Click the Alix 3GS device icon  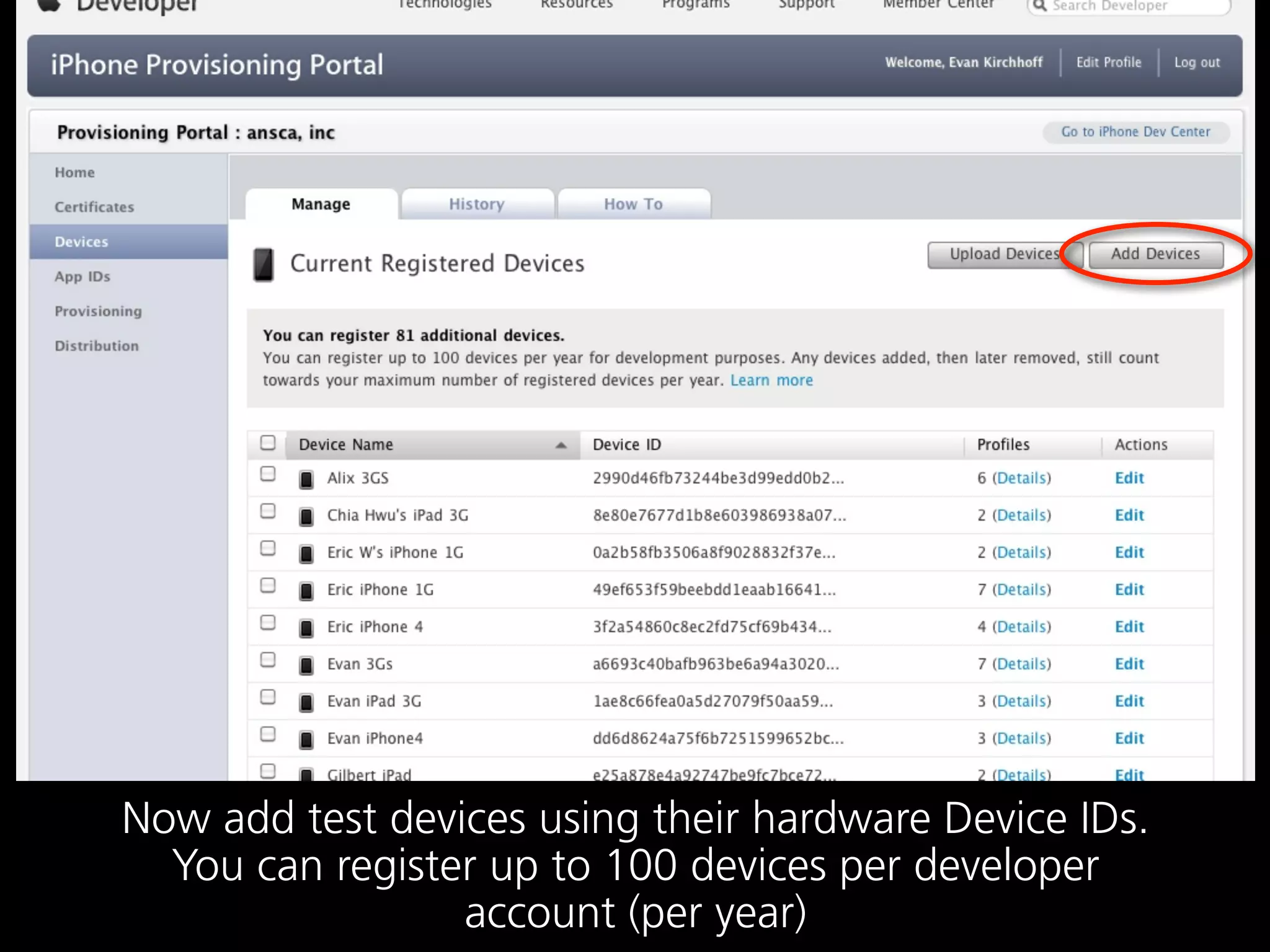(x=306, y=480)
